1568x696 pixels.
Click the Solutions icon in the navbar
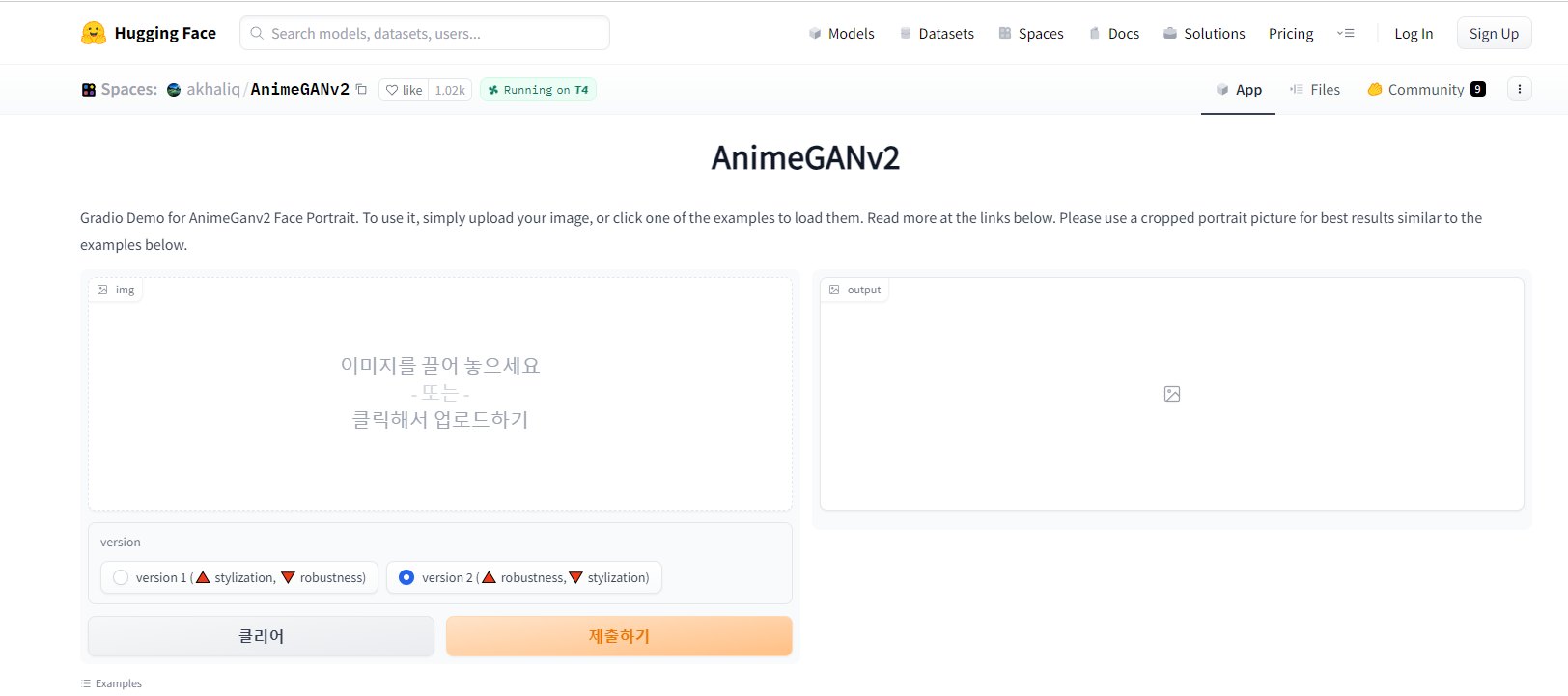click(1170, 33)
